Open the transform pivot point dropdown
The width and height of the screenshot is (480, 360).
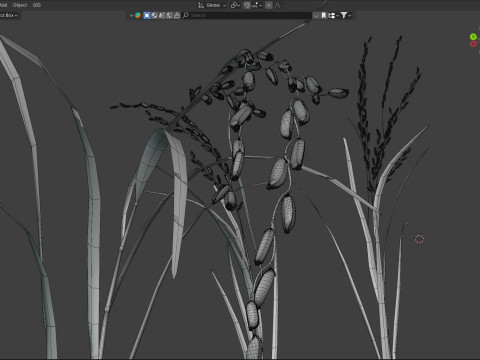(x=235, y=5)
